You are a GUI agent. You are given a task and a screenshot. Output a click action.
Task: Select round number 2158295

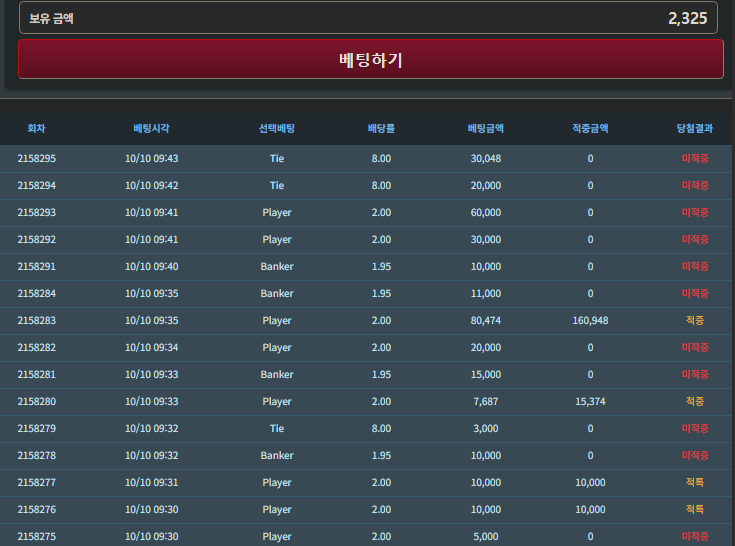pyautogui.click(x=37, y=158)
